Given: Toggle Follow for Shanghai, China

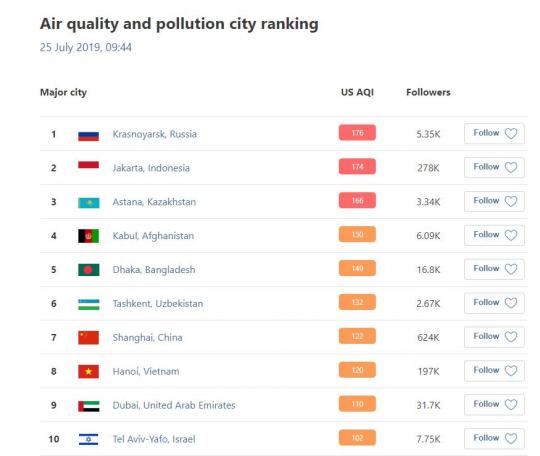Looking at the screenshot, I should click(x=494, y=336).
